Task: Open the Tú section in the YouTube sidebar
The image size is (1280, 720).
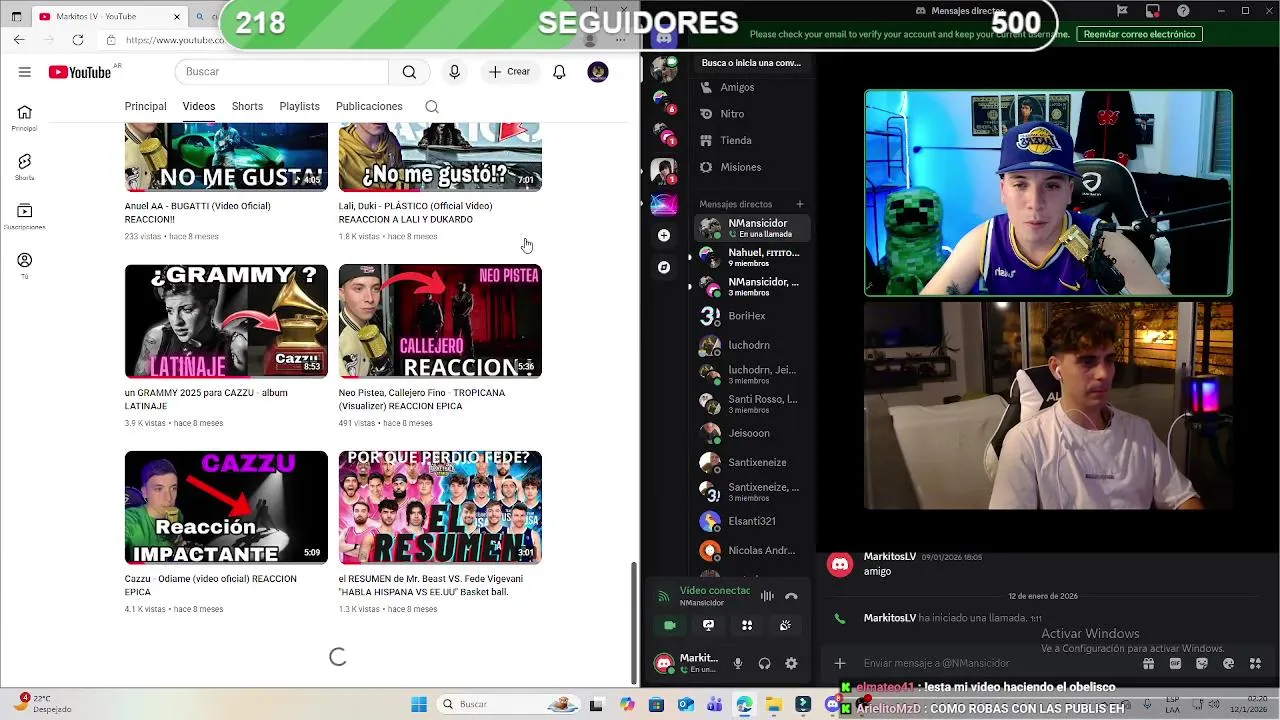Action: (25, 265)
